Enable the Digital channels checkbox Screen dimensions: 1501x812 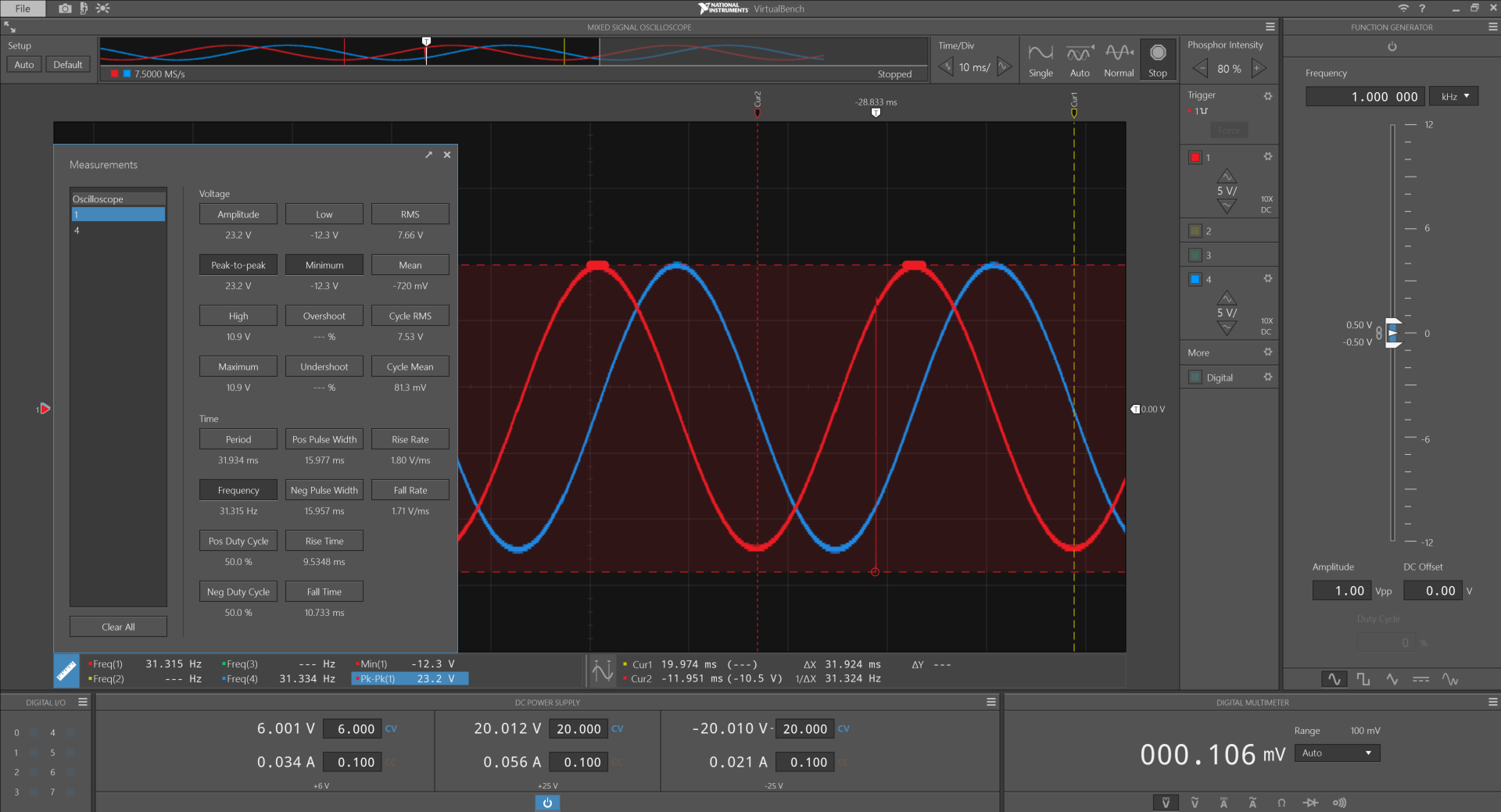pos(1195,377)
